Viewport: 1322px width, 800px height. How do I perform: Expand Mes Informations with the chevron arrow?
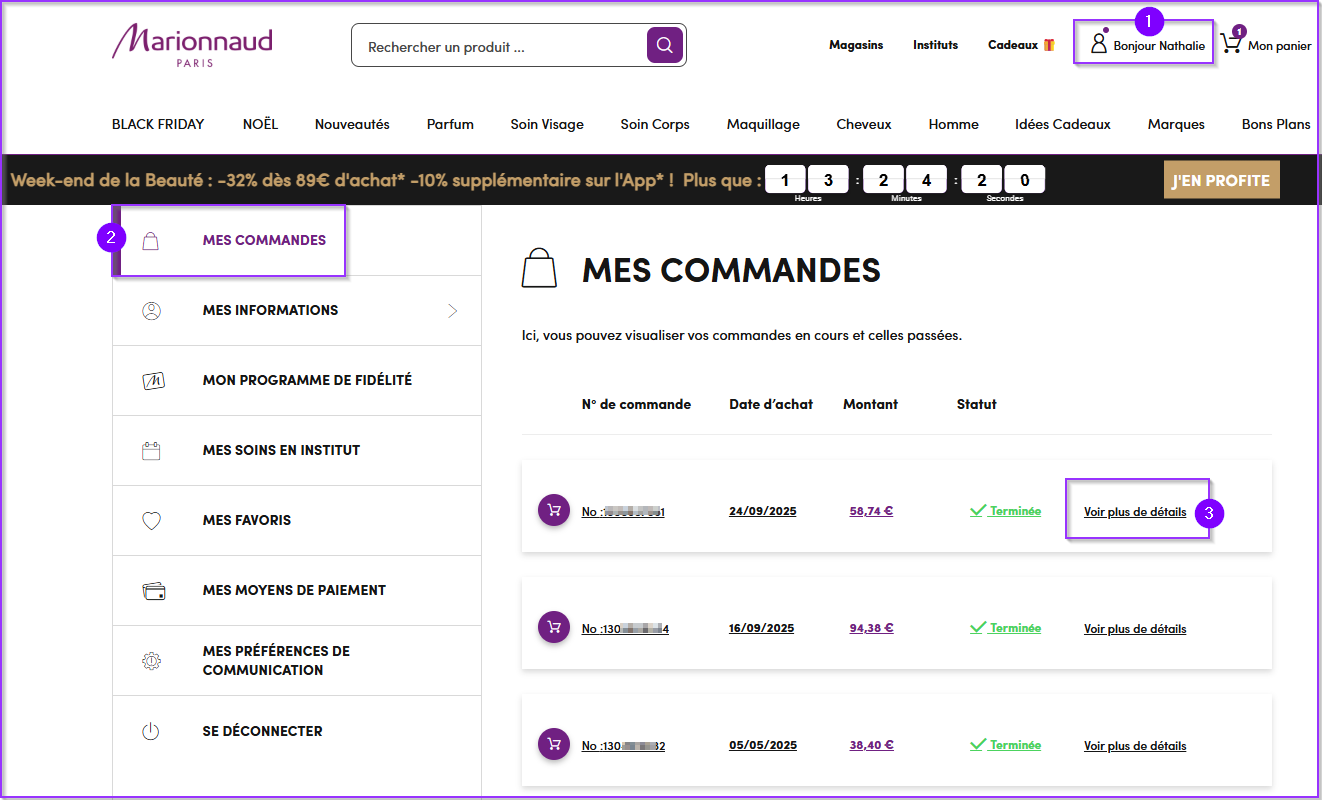tap(452, 311)
